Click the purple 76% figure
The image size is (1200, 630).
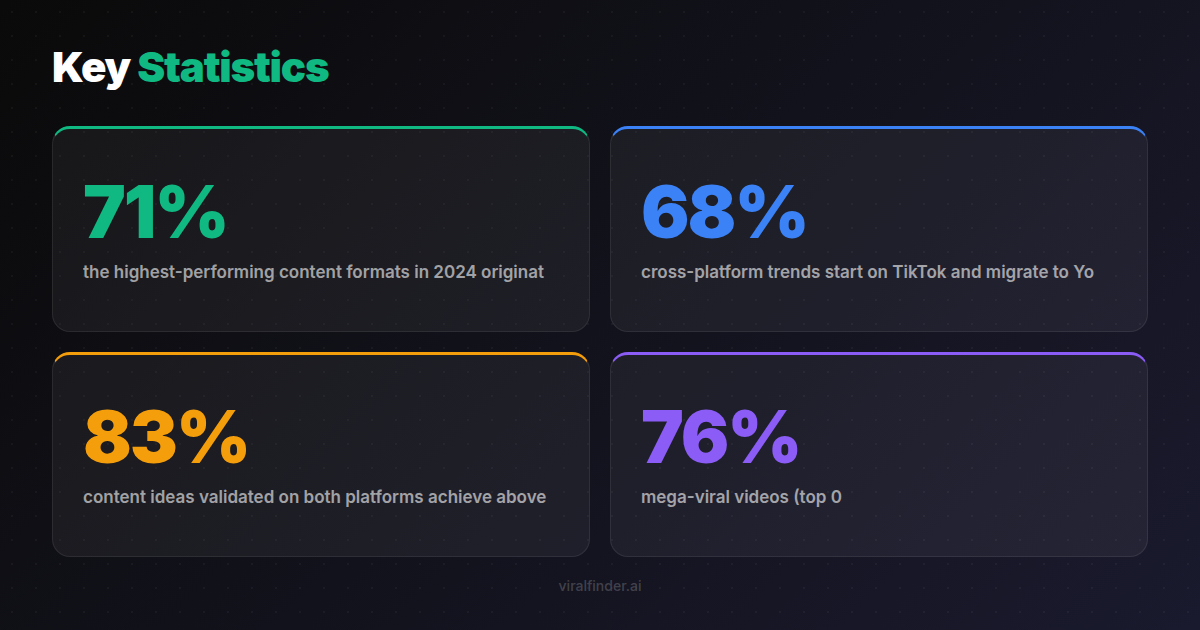pyautogui.click(x=719, y=437)
